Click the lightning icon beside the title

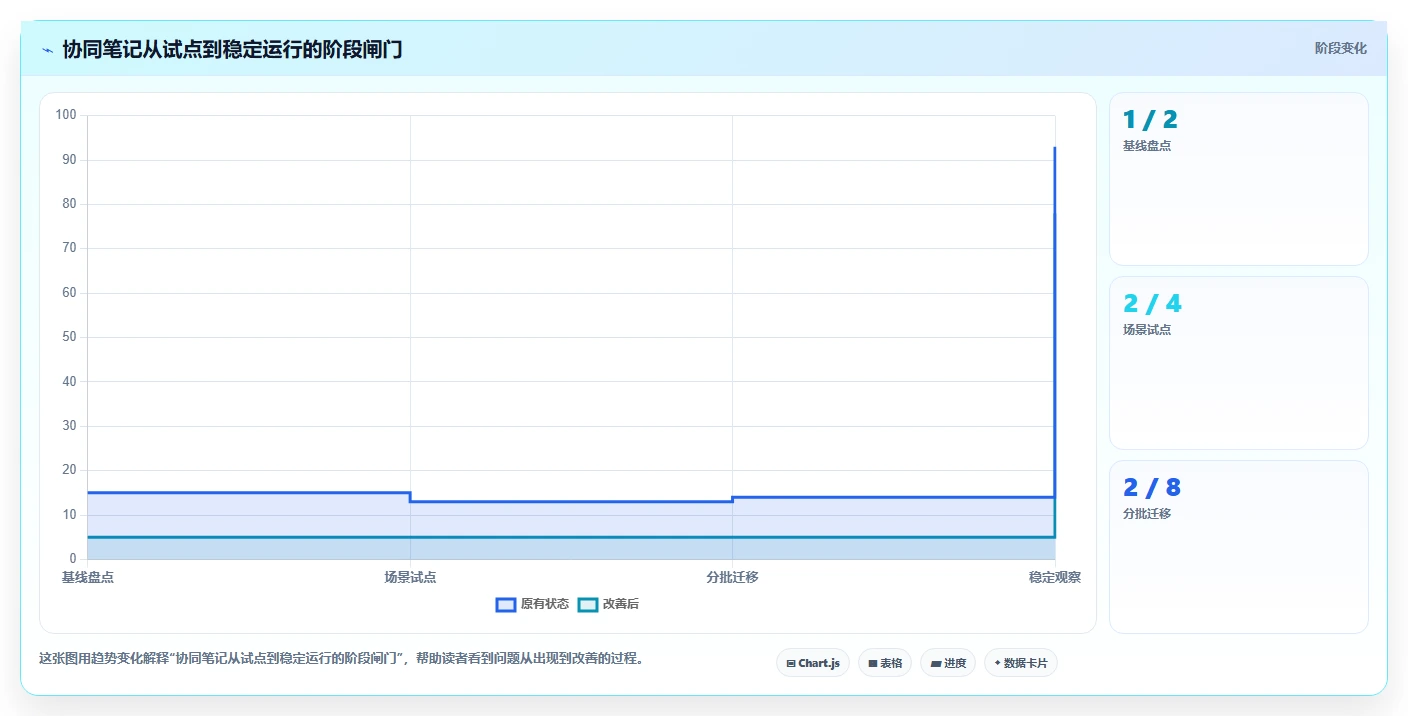[x=47, y=50]
